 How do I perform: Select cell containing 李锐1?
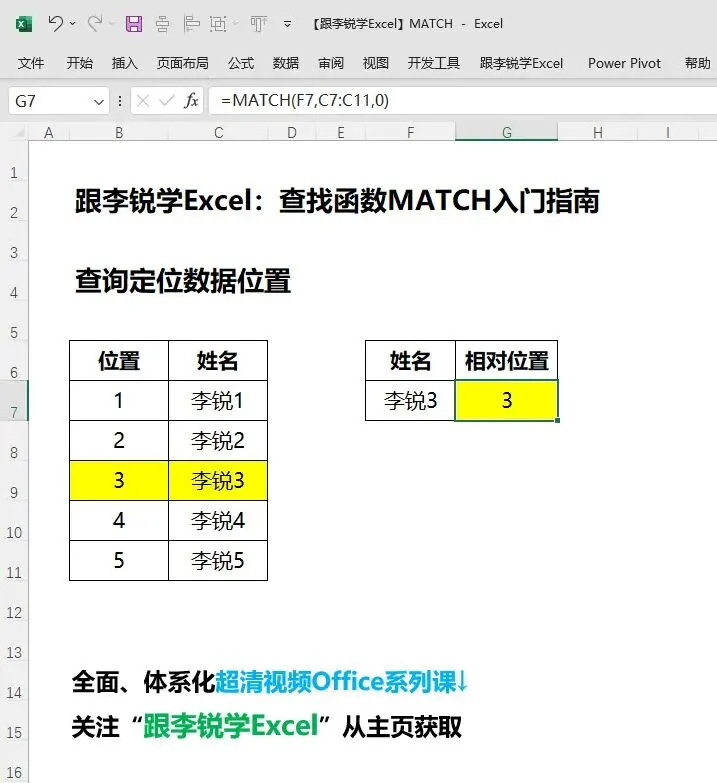click(x=218, y=400)
